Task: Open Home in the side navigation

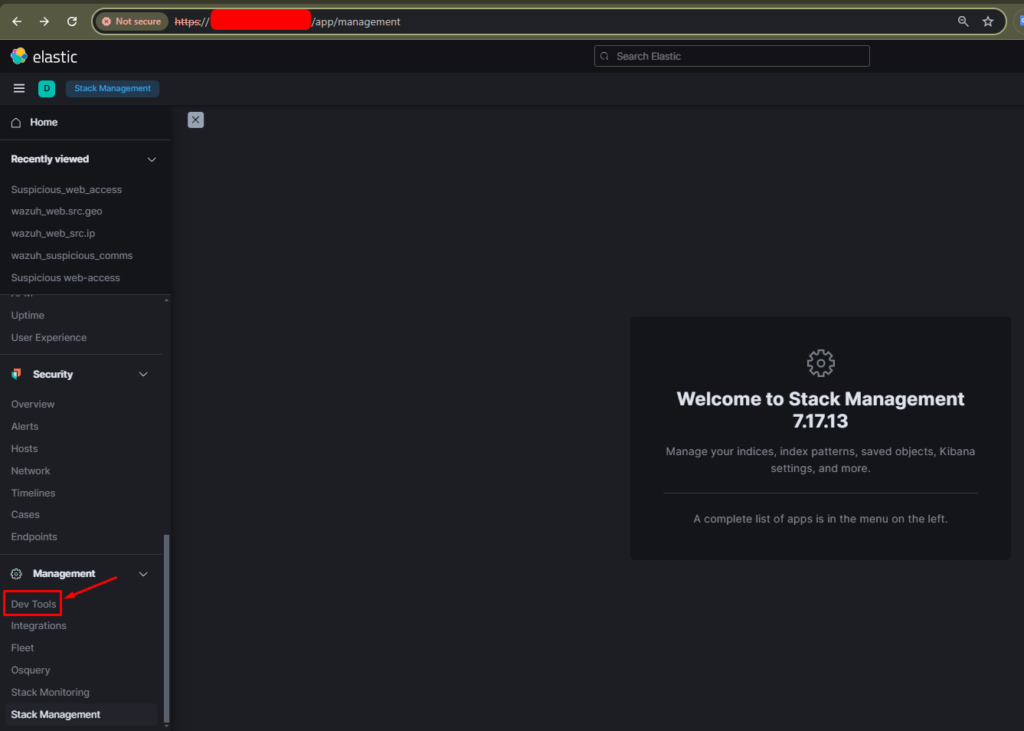Action: coord(44,122)
